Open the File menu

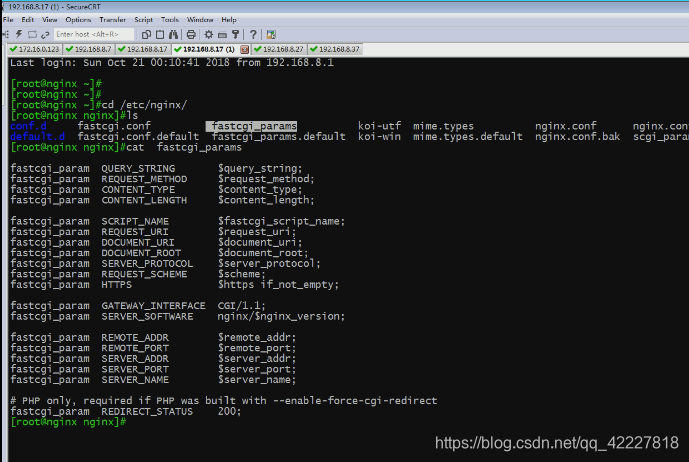click(x=8, y=20)
